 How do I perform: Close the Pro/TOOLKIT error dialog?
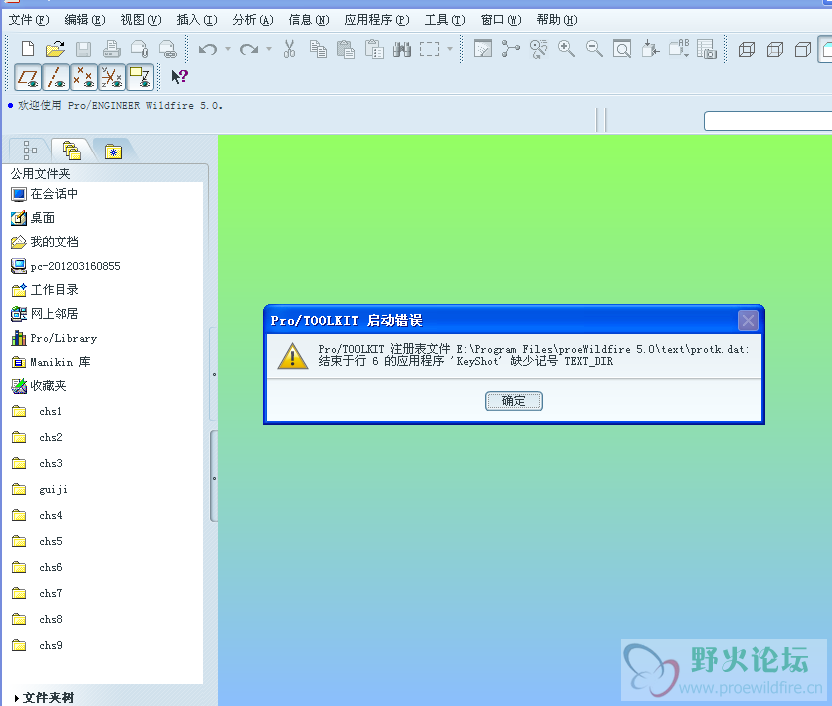[x=748, y=320]
